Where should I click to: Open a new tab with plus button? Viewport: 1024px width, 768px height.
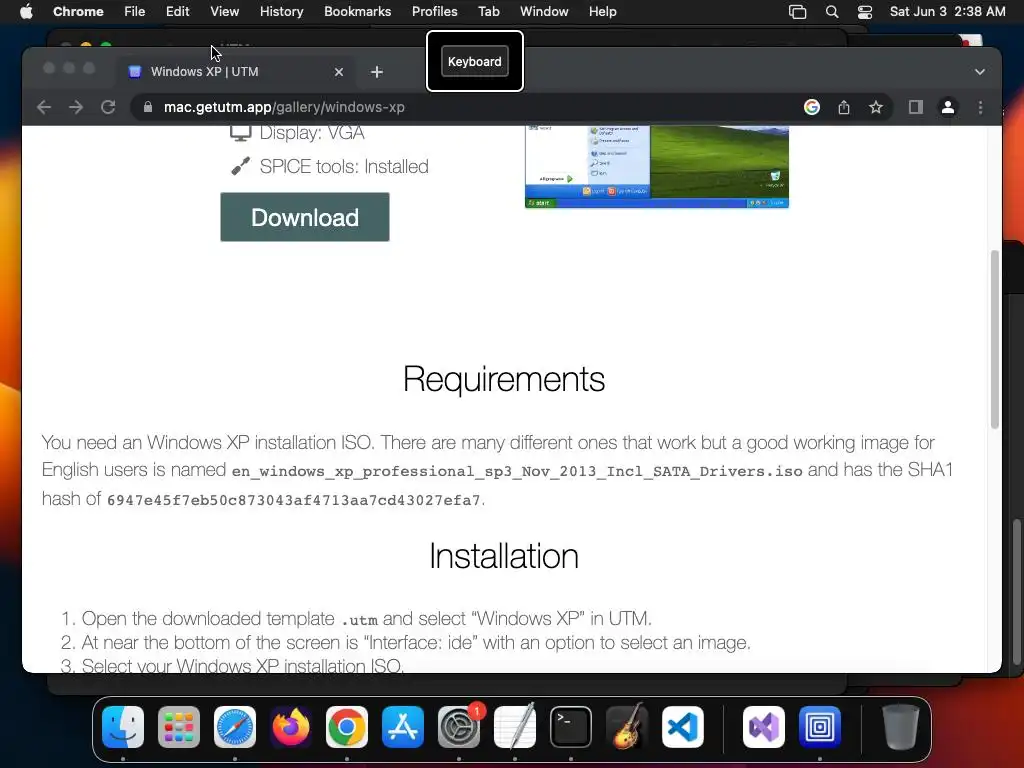377,72
